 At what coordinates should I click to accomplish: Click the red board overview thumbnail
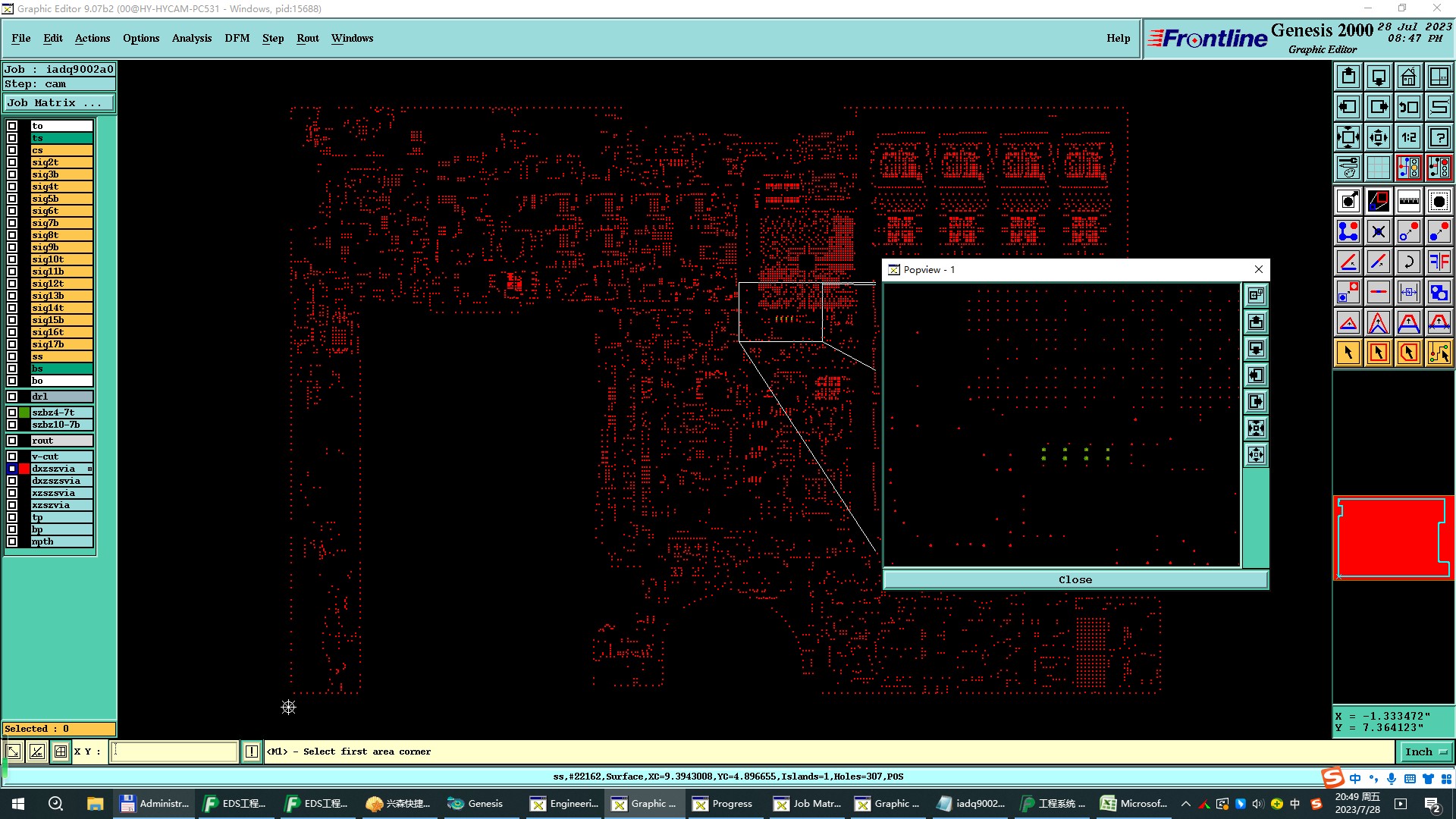(1393, 538)
